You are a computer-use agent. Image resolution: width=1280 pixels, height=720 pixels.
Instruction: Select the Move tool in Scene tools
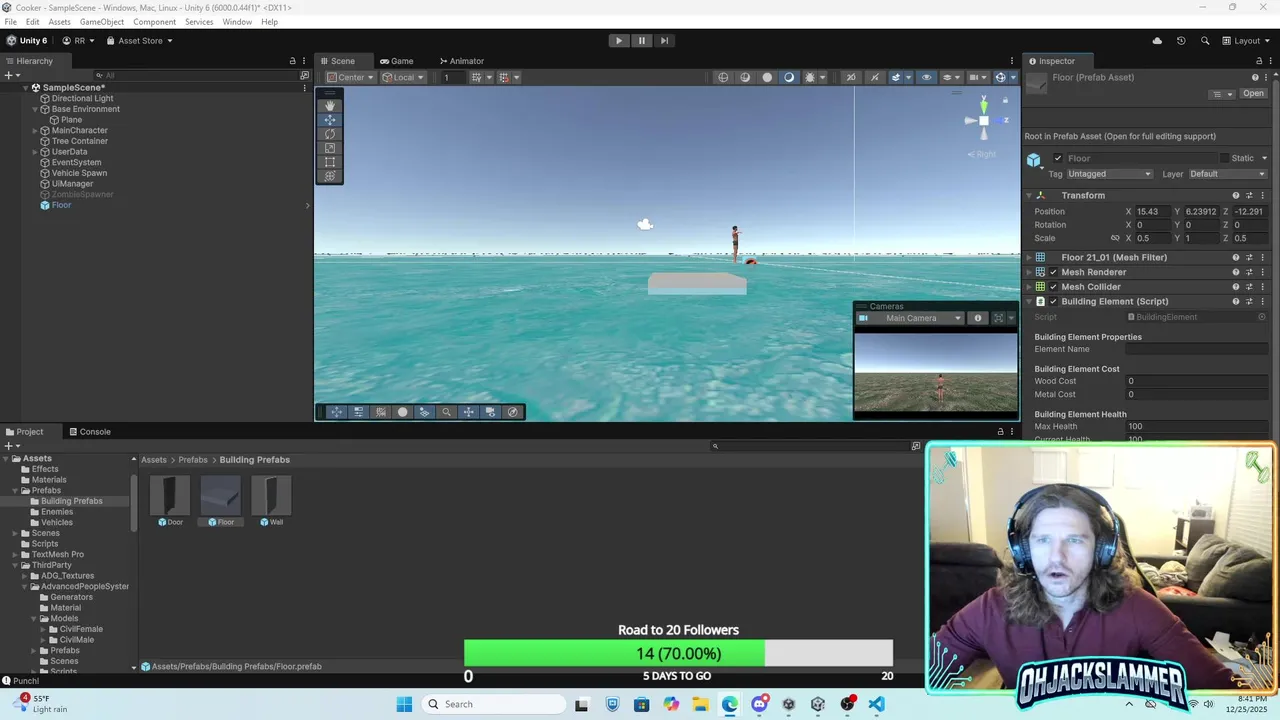click(x=330, y=120)
